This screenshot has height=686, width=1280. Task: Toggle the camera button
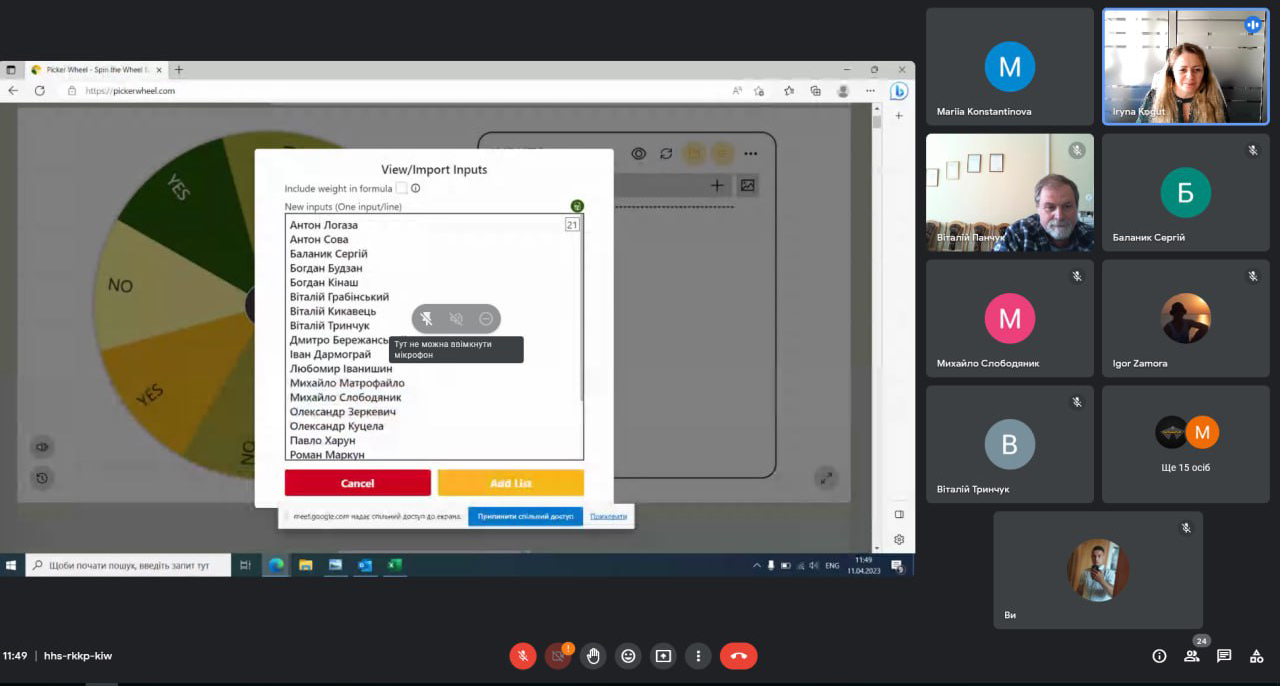tap(558, 656)
